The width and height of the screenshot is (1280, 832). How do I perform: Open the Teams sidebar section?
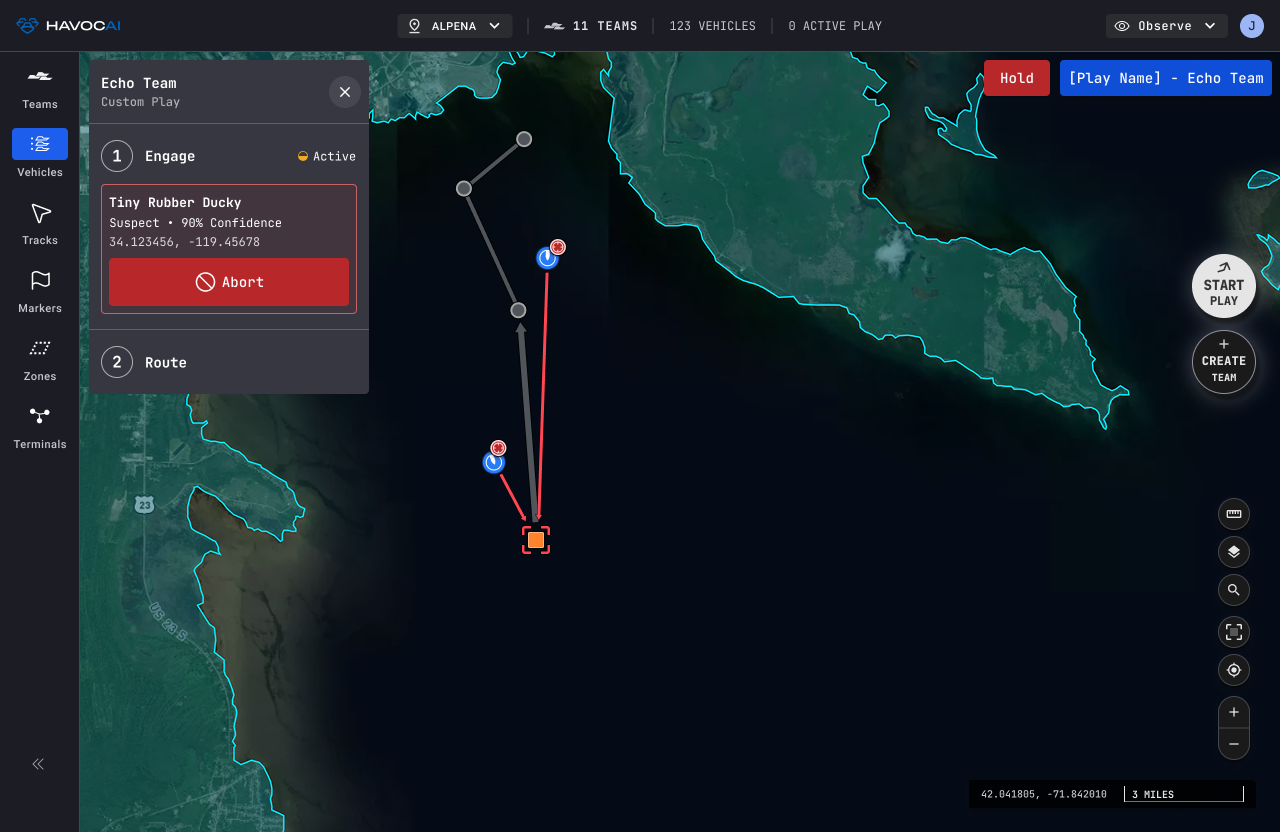[x=40, y=88]
